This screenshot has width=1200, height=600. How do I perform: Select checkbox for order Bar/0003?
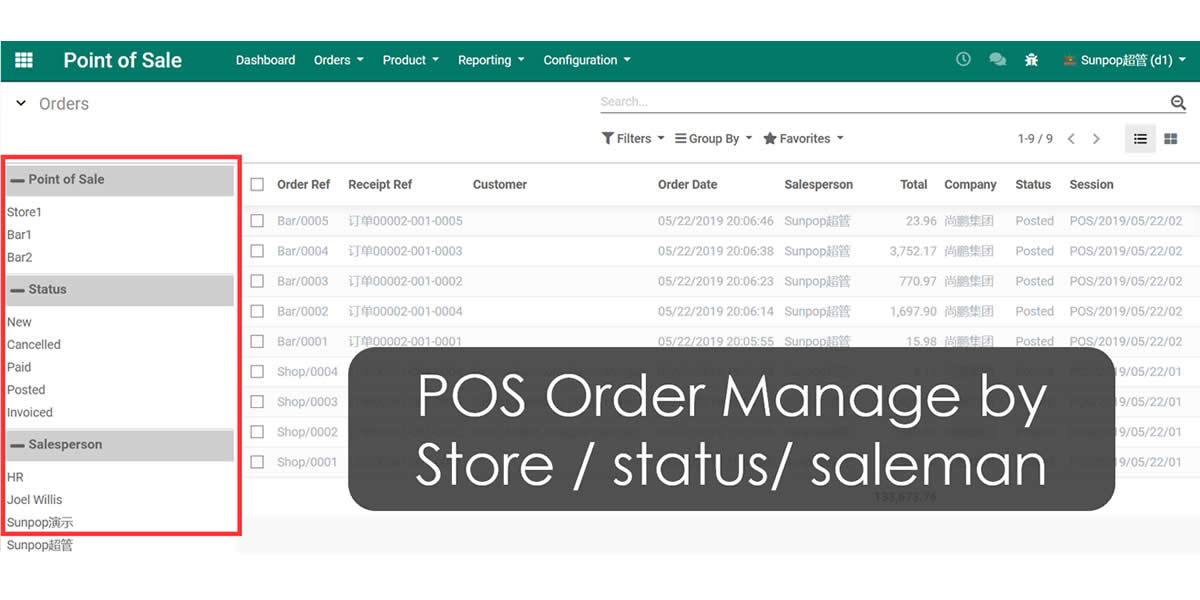tap(257, 281)
